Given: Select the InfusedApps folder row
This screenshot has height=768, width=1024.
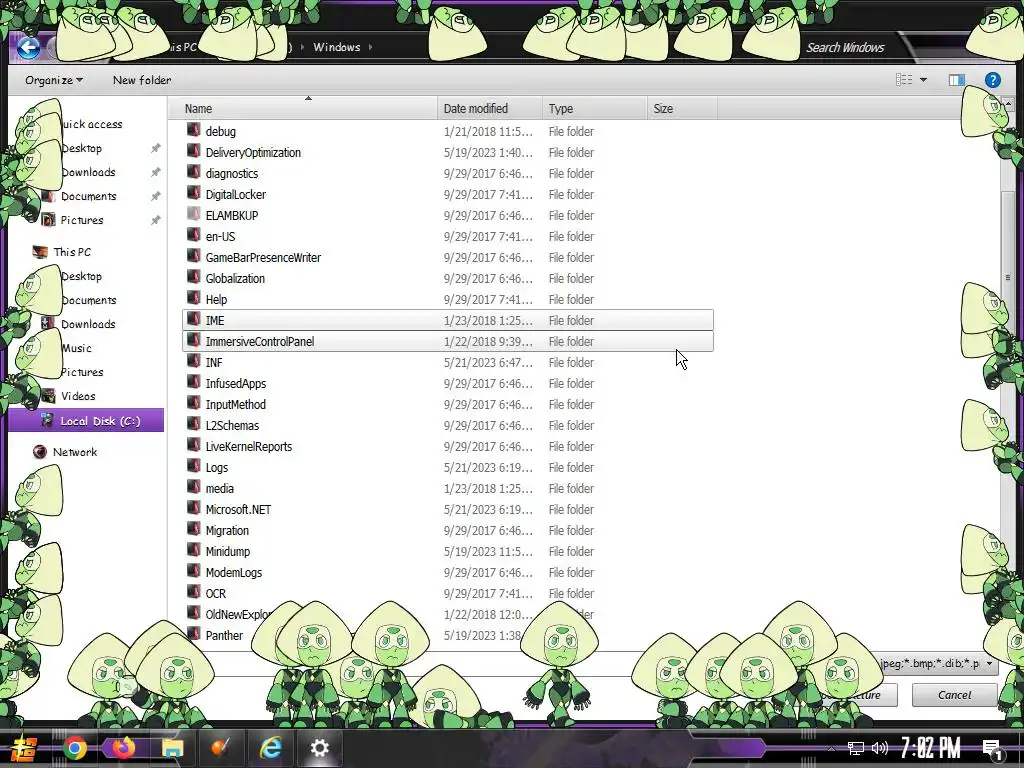Looking at the screenshot, I should (448, 383).
